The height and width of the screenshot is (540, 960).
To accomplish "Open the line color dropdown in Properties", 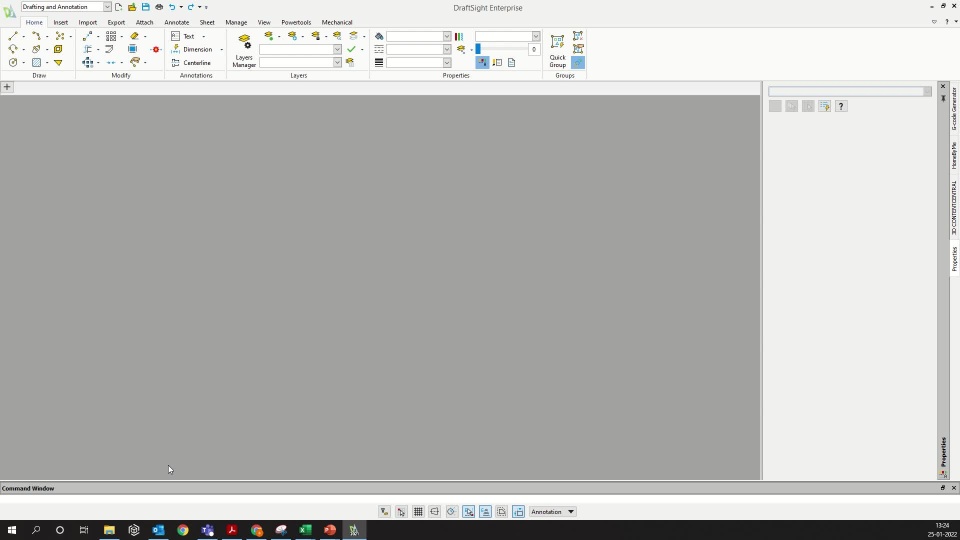I will (x=447, y=36).
